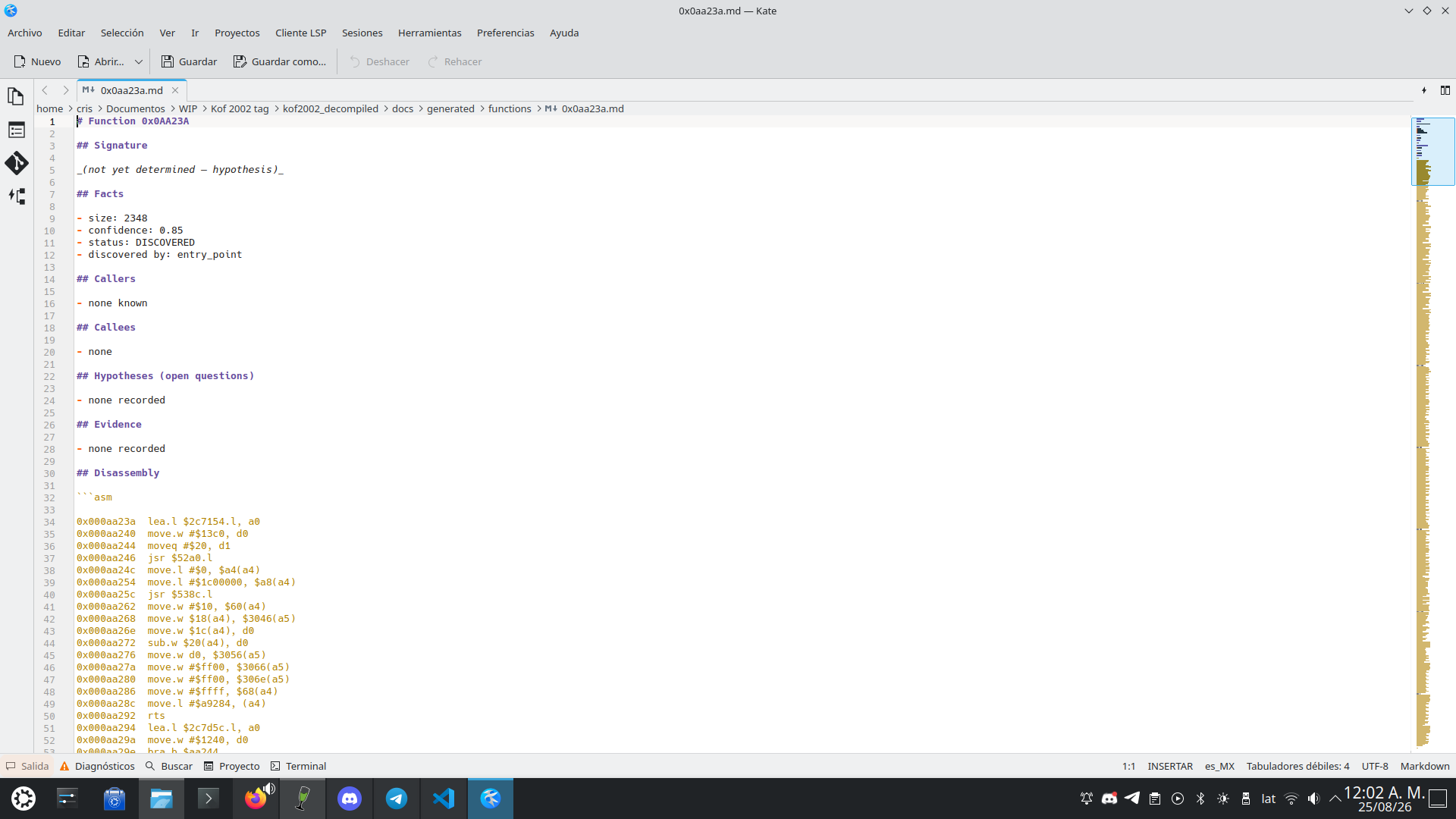Screen dimensions: 1456x819
Task: Open Visual Studio Code from the taskbar
Action: 444,799
